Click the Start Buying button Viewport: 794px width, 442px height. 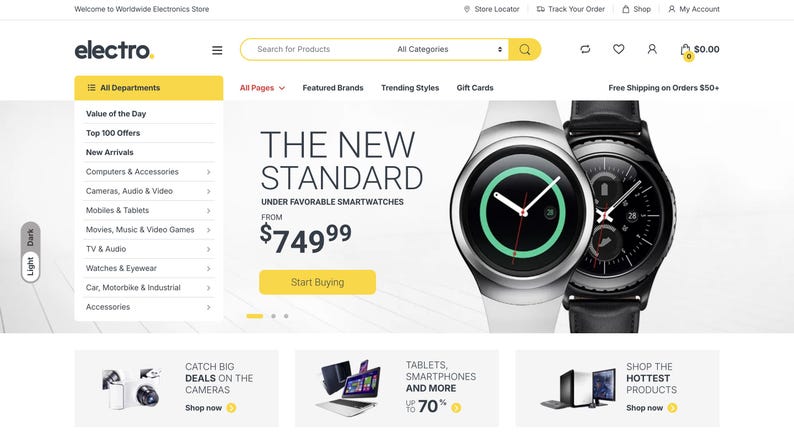[x=317, y=282]
